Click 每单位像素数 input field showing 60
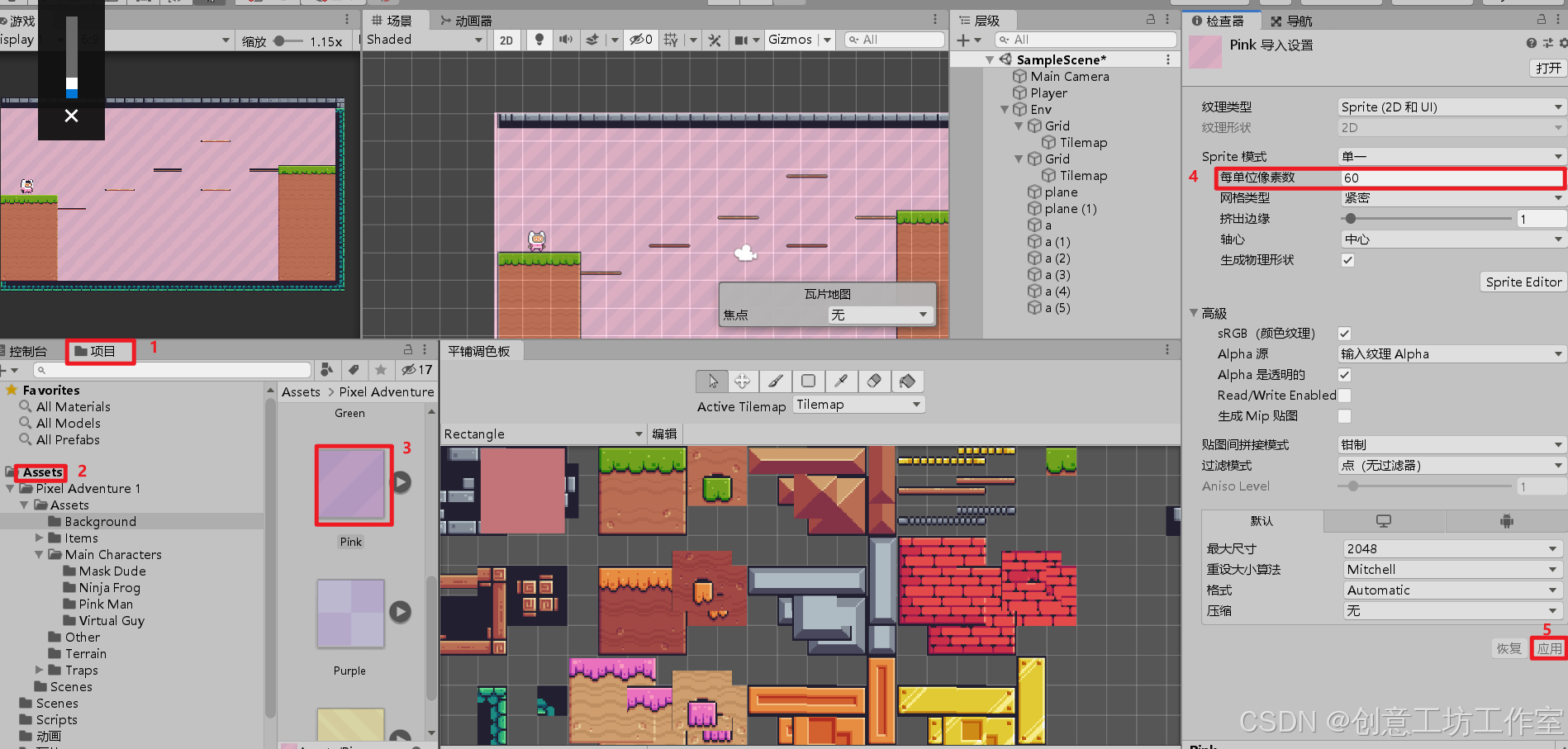 [1452, 178]
